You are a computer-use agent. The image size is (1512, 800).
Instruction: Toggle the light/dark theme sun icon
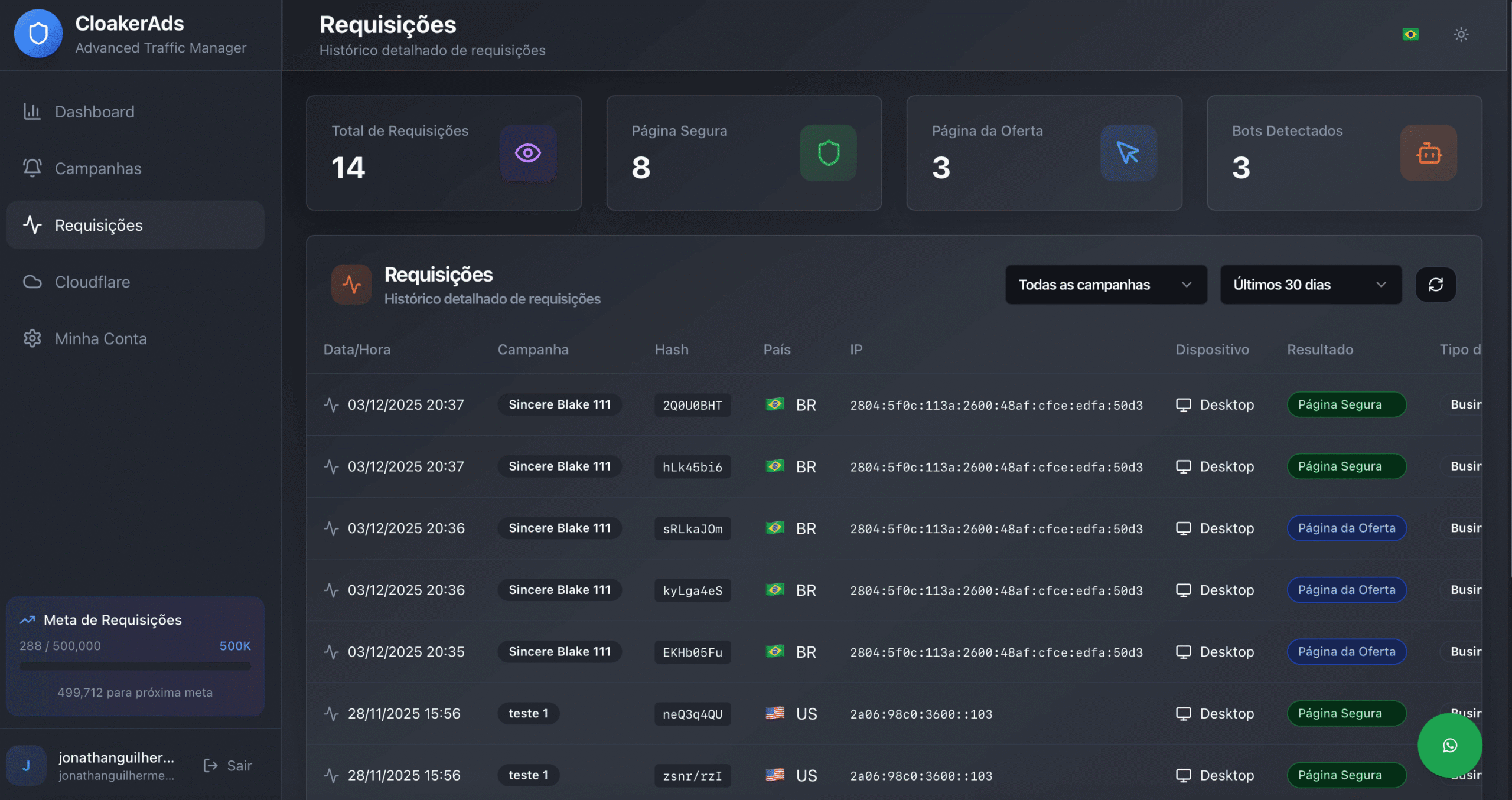click(x=1461, y=34)
